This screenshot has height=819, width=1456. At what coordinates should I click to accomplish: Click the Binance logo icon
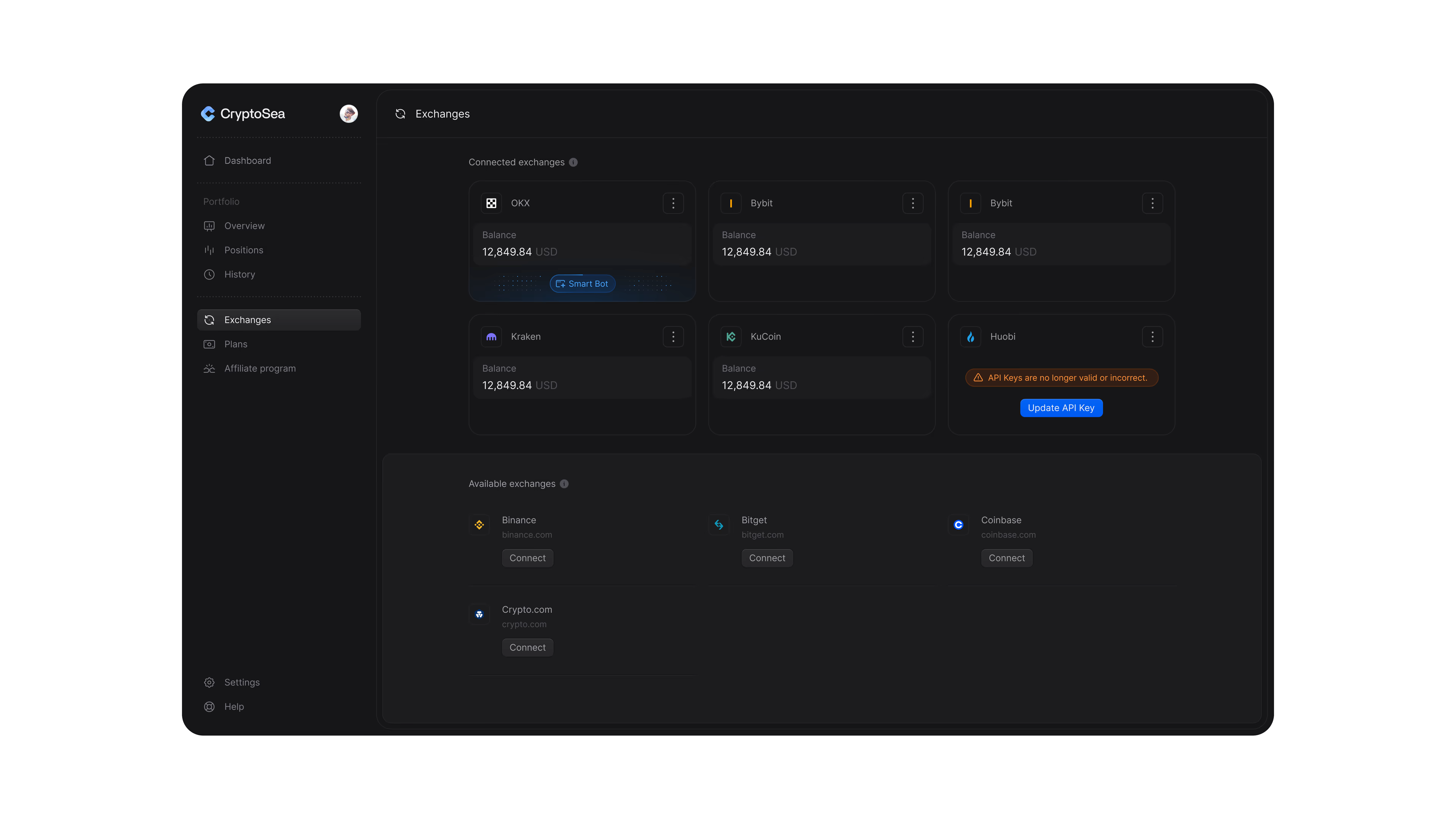479,524
